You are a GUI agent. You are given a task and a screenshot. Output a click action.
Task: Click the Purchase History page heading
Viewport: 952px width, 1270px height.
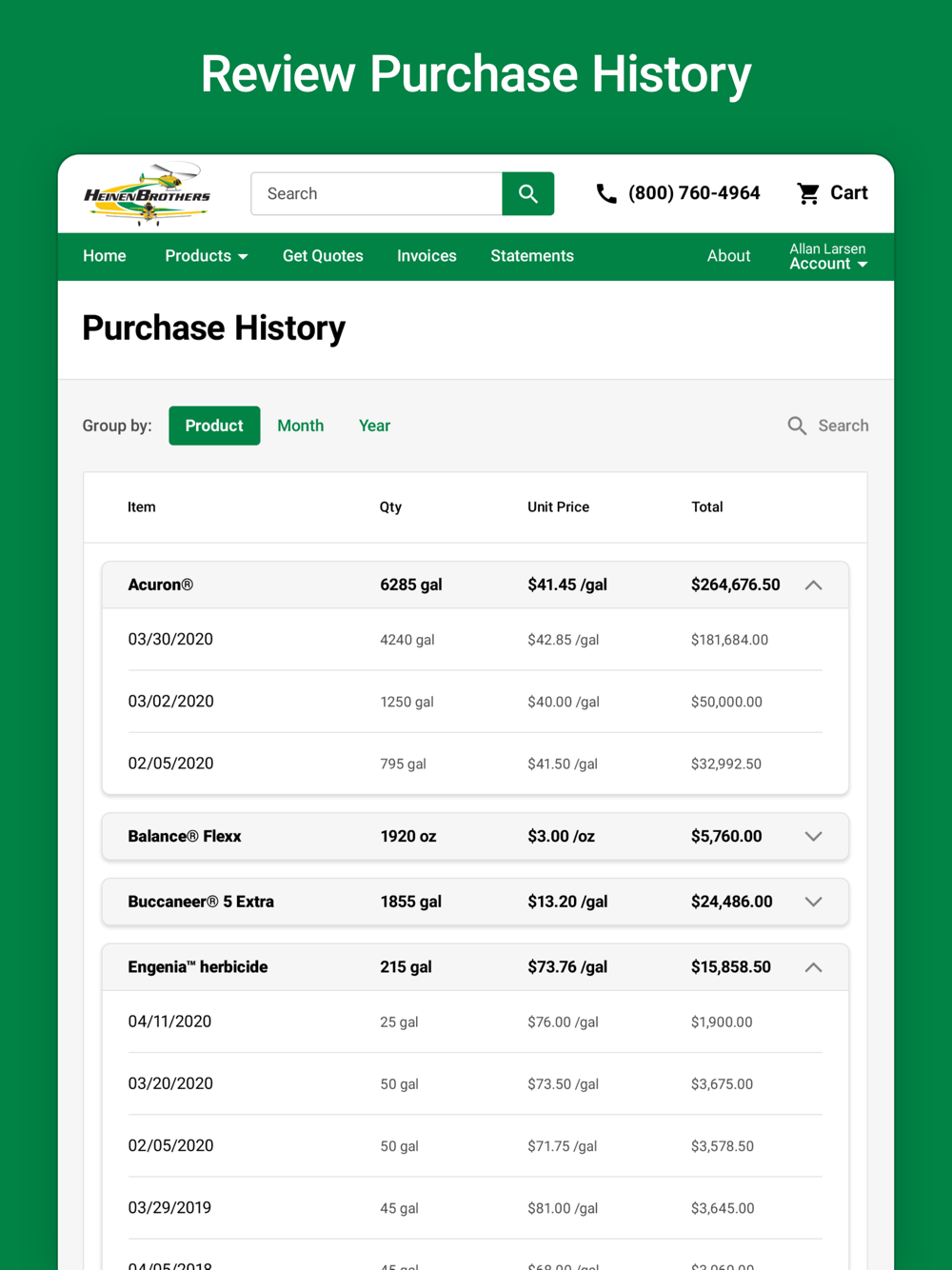pos(214,328)
